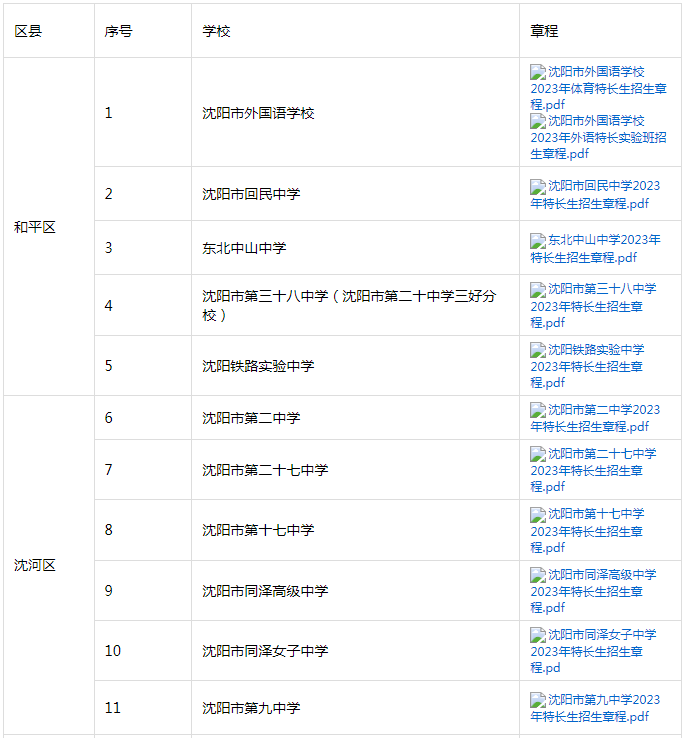Screen dimensions: 684x738
Task: Select the 和平区 district cell
Action: [x=49, y=227]
